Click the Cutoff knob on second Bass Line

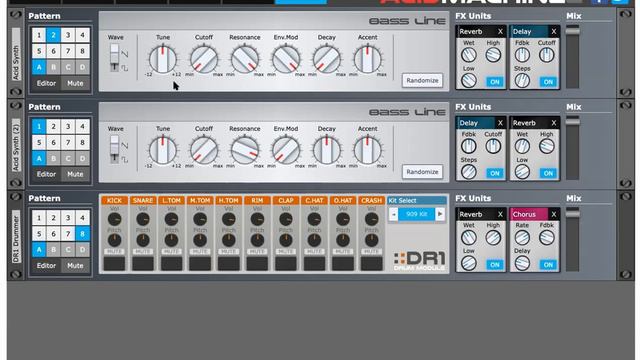(204, 151)
